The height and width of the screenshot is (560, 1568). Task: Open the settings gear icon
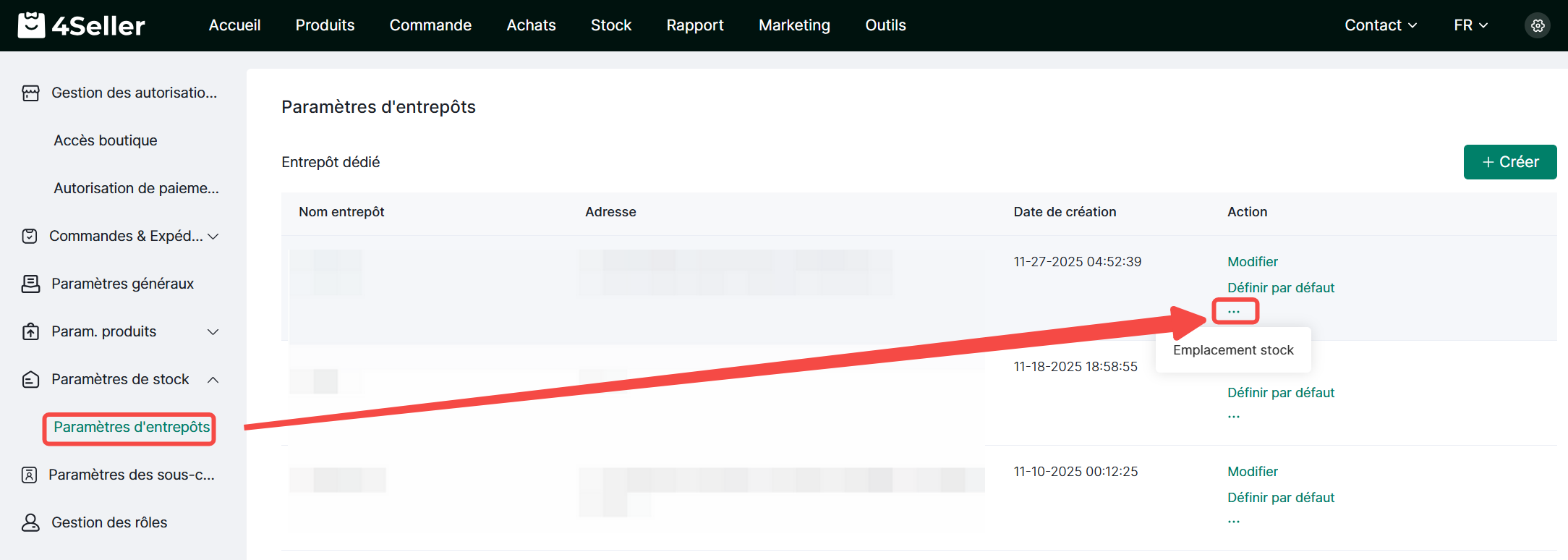[1537, 25]
